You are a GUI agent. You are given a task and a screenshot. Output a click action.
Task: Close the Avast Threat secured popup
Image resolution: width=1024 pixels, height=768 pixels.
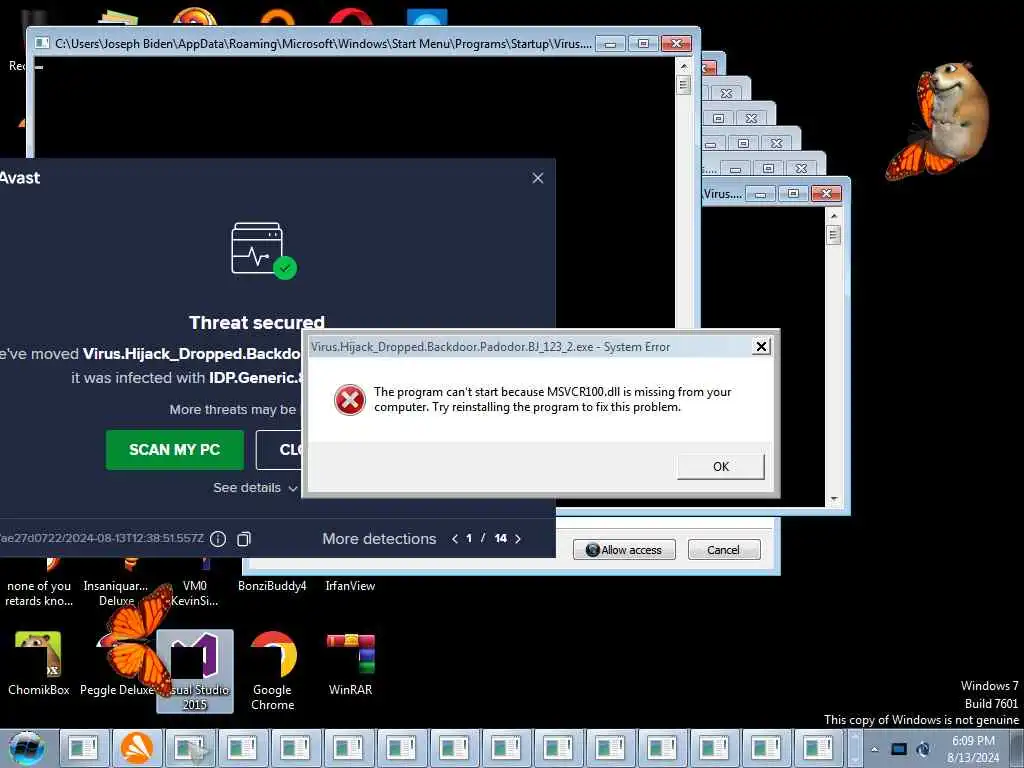coord(537,178)
